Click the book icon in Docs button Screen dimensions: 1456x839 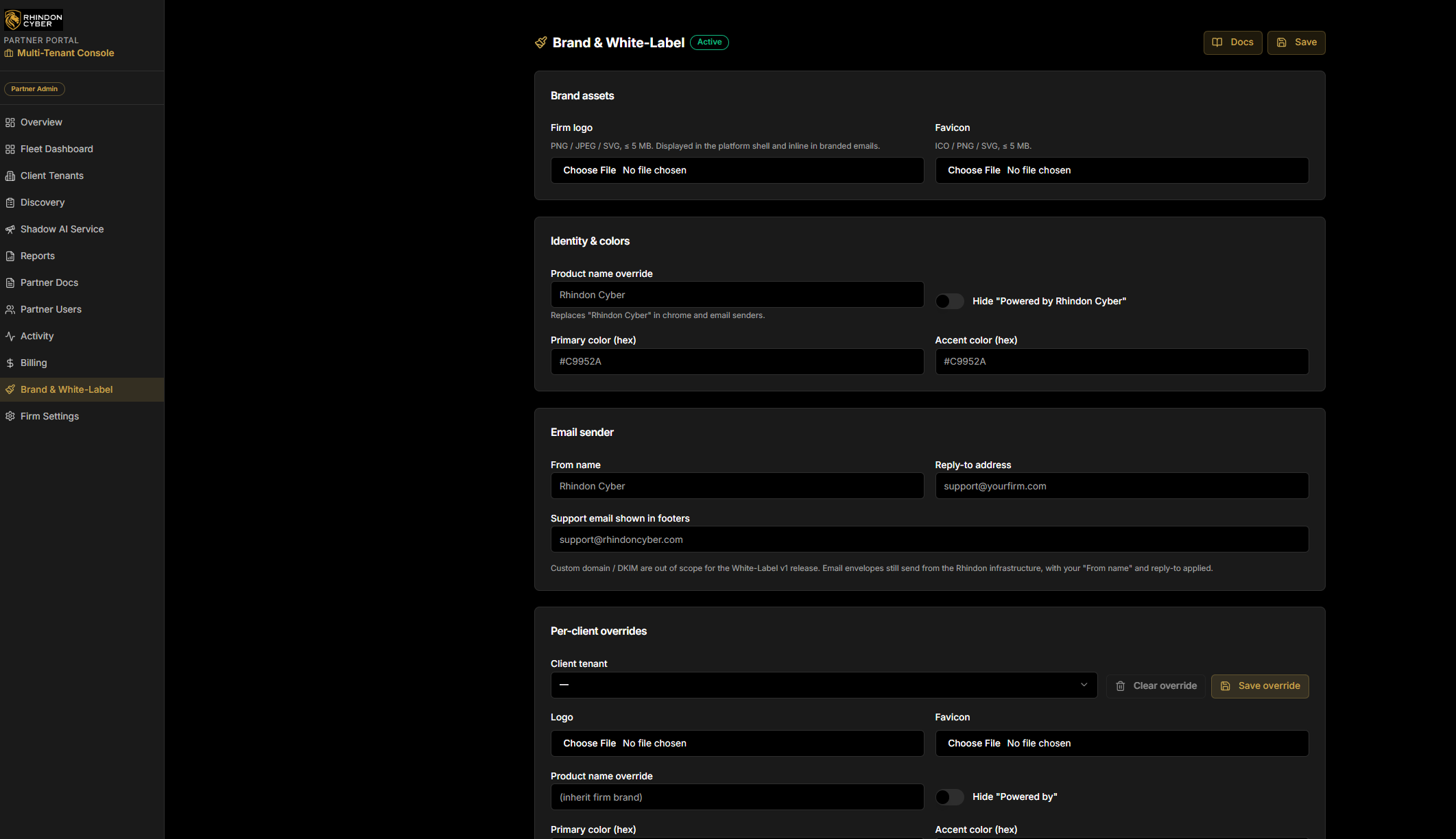1217,42
